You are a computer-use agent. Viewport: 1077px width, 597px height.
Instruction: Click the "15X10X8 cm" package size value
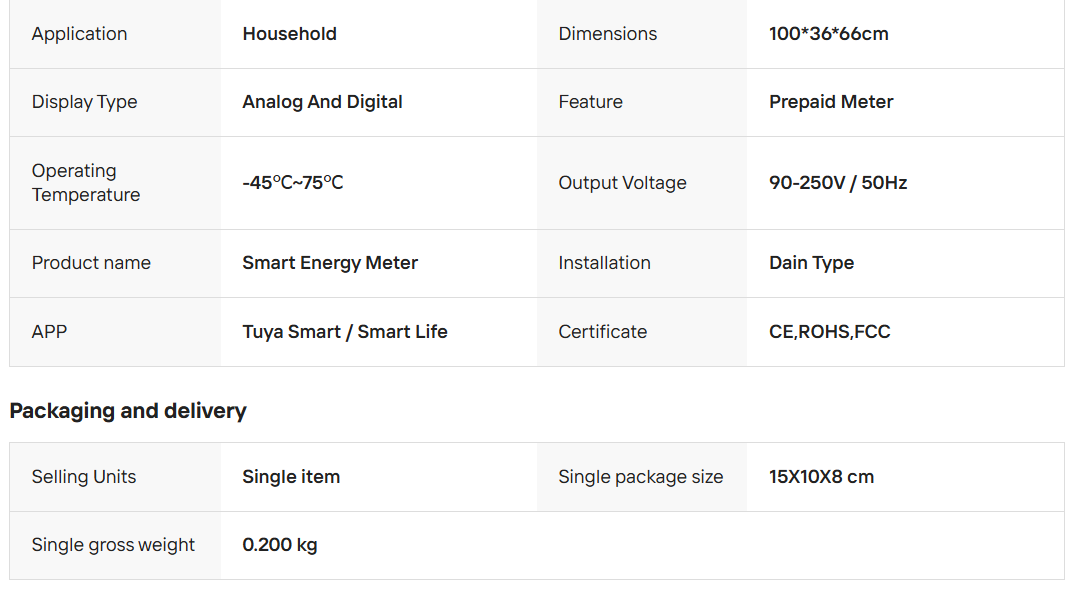821,477
